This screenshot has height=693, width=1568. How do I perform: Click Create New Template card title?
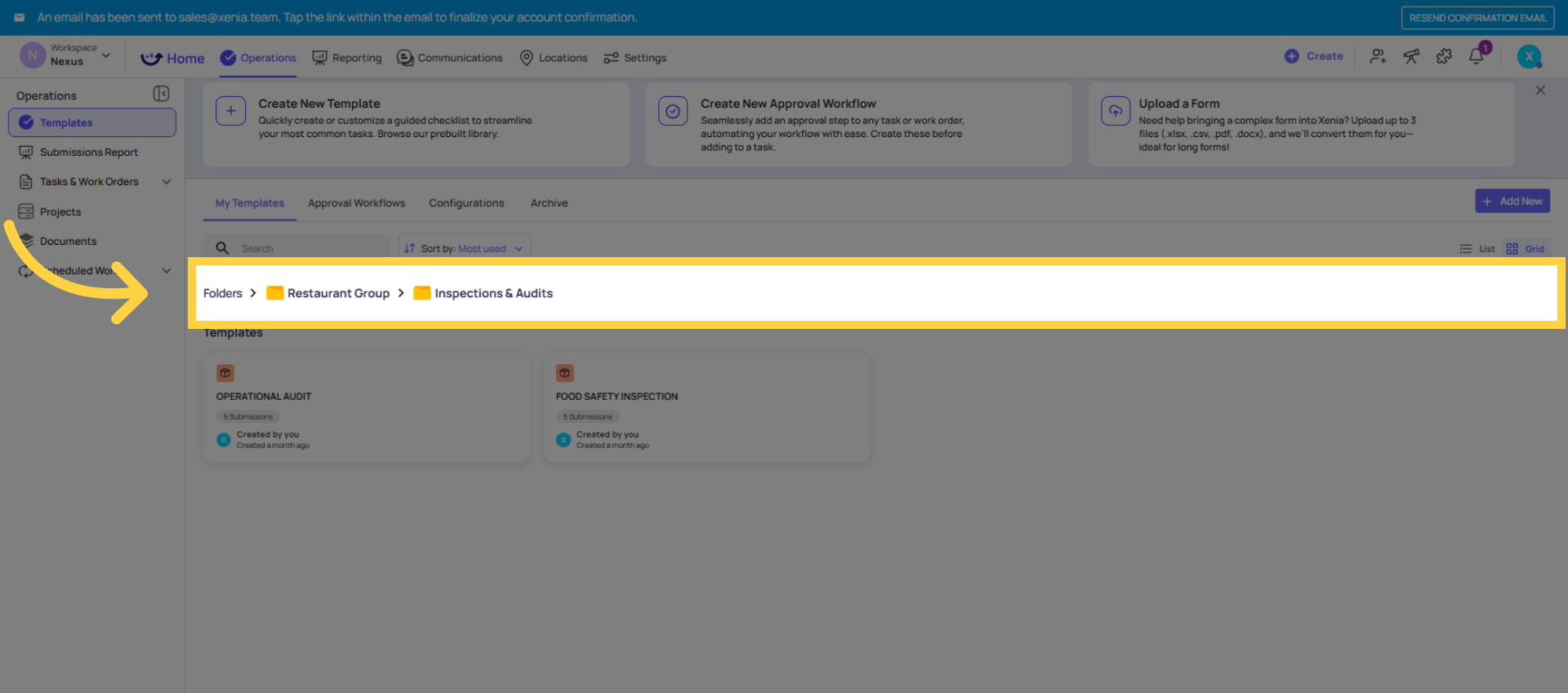click(x=319, y=104)
